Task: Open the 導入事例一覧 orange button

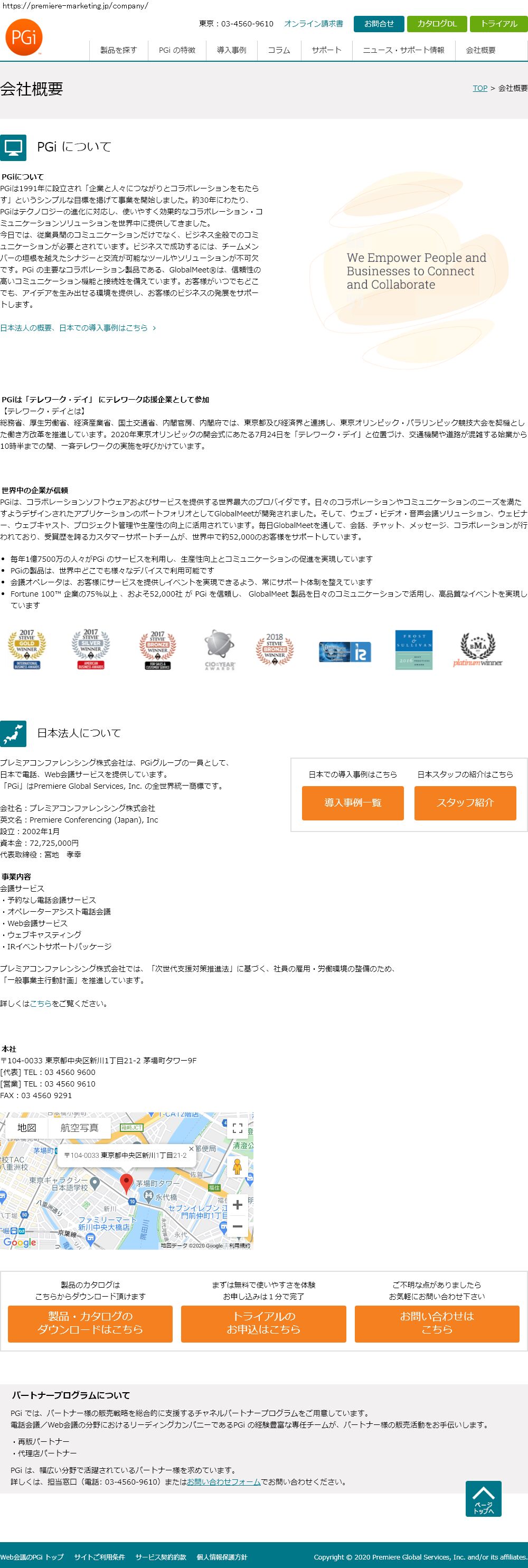Action: pos(353,803)
